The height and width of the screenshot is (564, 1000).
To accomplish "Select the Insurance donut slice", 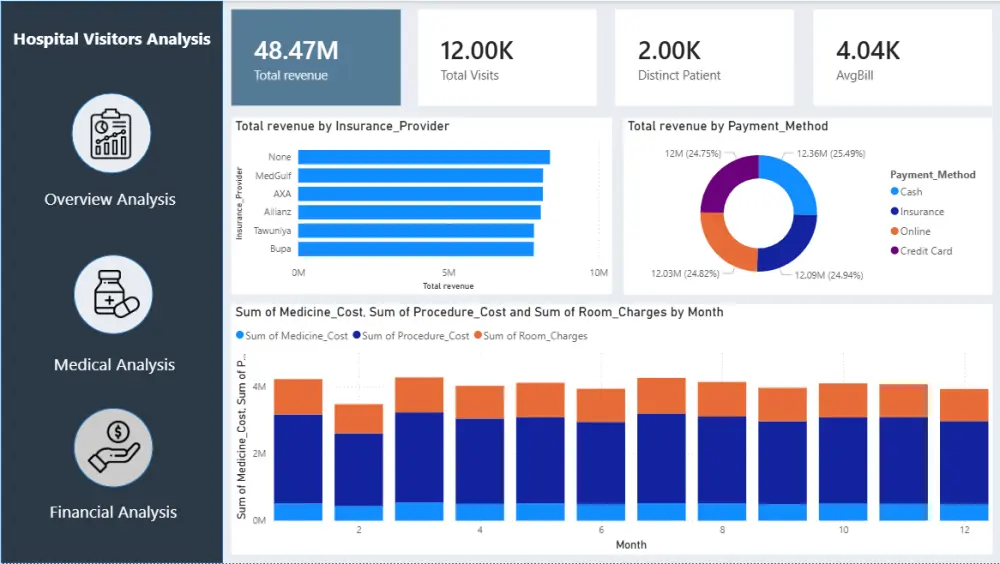I will 793,248.
